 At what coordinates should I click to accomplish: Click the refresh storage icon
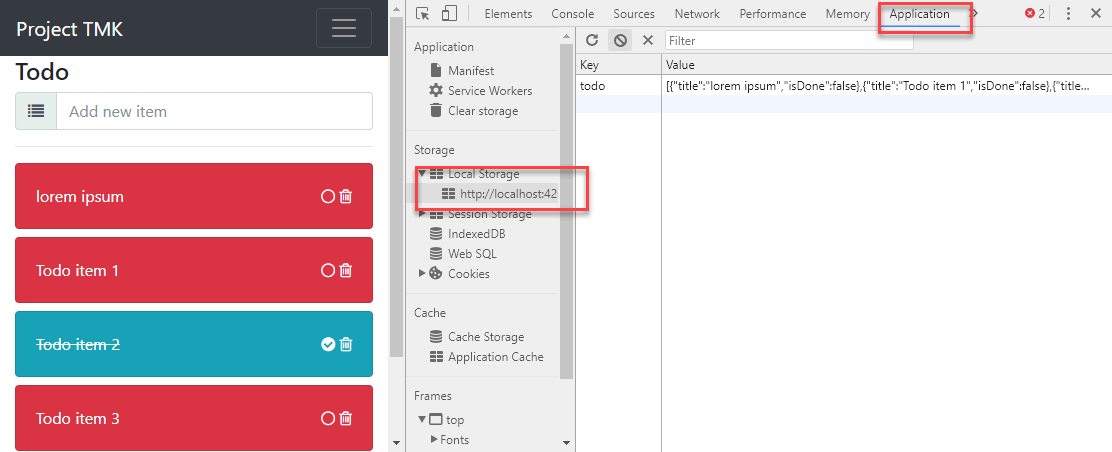(x=592, y=40)
